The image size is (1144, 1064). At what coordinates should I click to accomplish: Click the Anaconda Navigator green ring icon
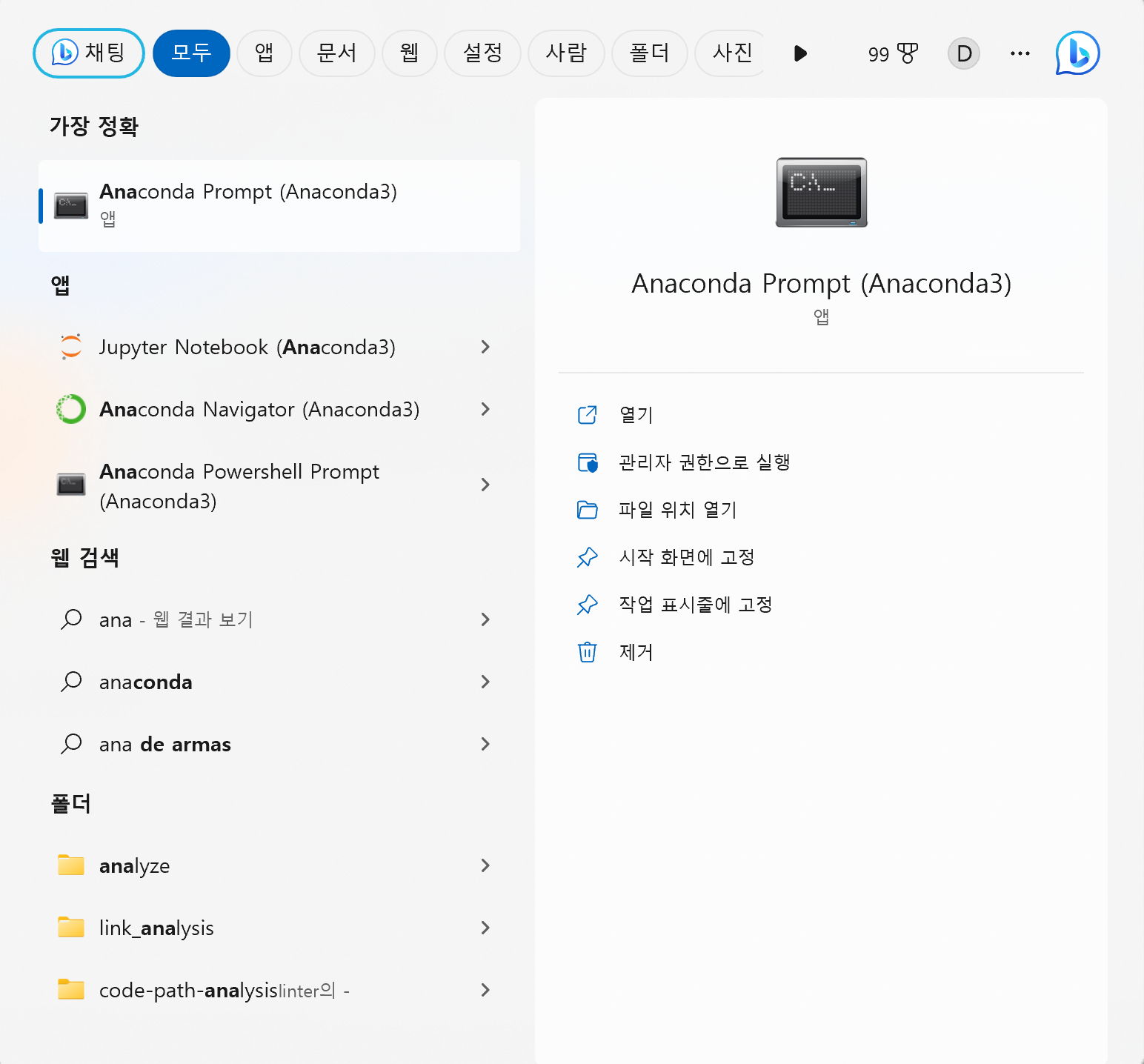click(x=71, y=409)
